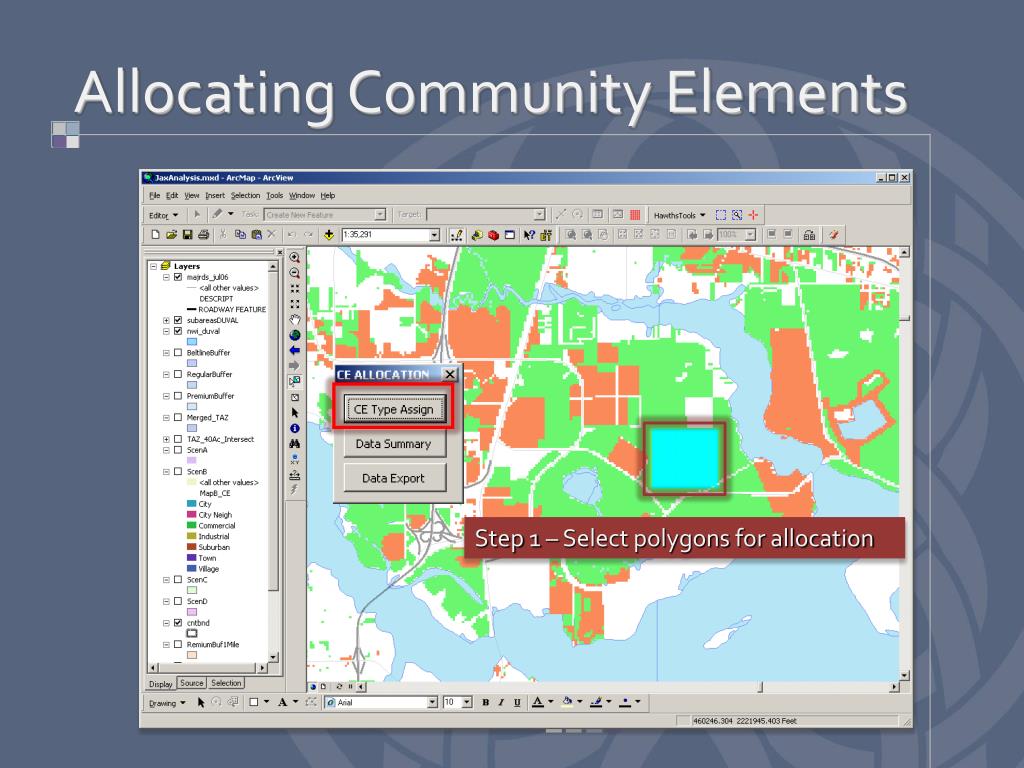Viewport: 1024px width, 768px height.
Task: Turn on the ScenB layer
Action: (178, 472)
